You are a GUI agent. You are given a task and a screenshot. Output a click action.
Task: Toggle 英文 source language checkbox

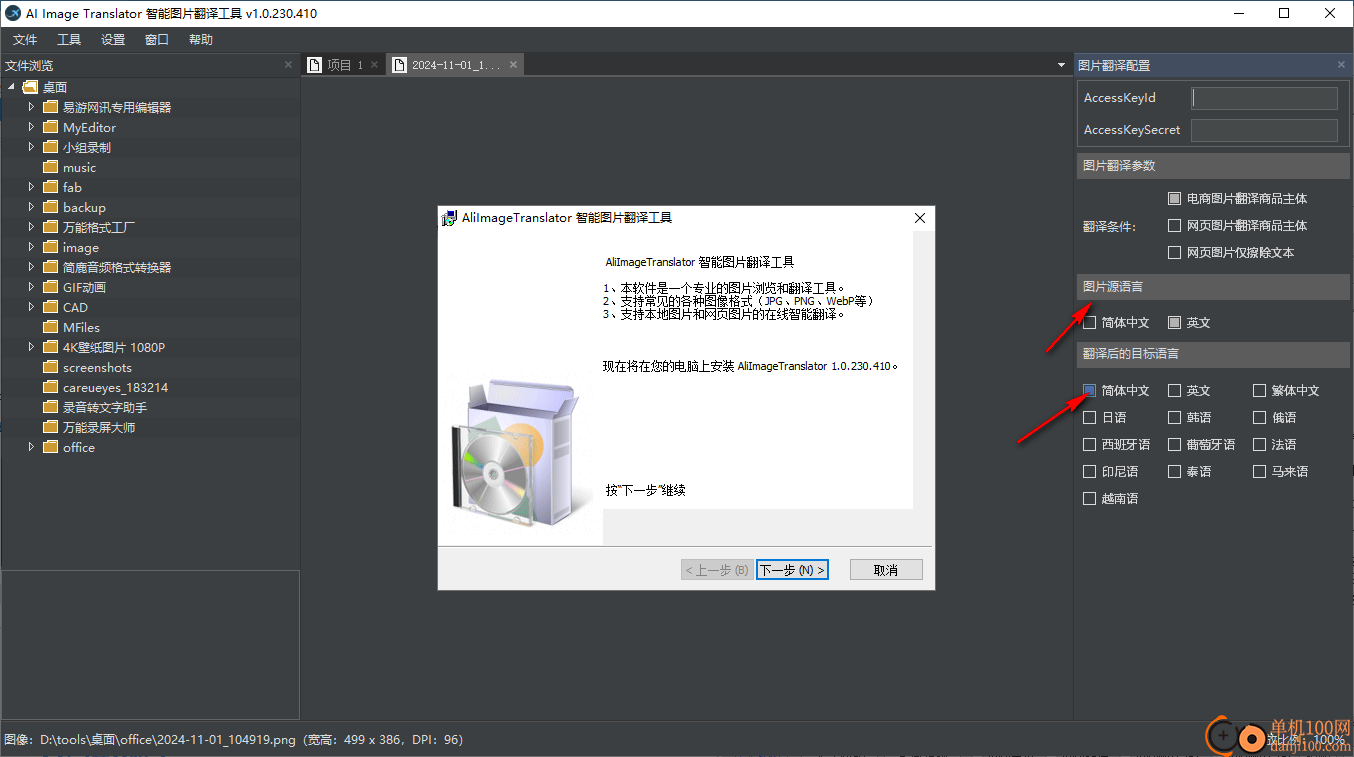(1175, 323)
